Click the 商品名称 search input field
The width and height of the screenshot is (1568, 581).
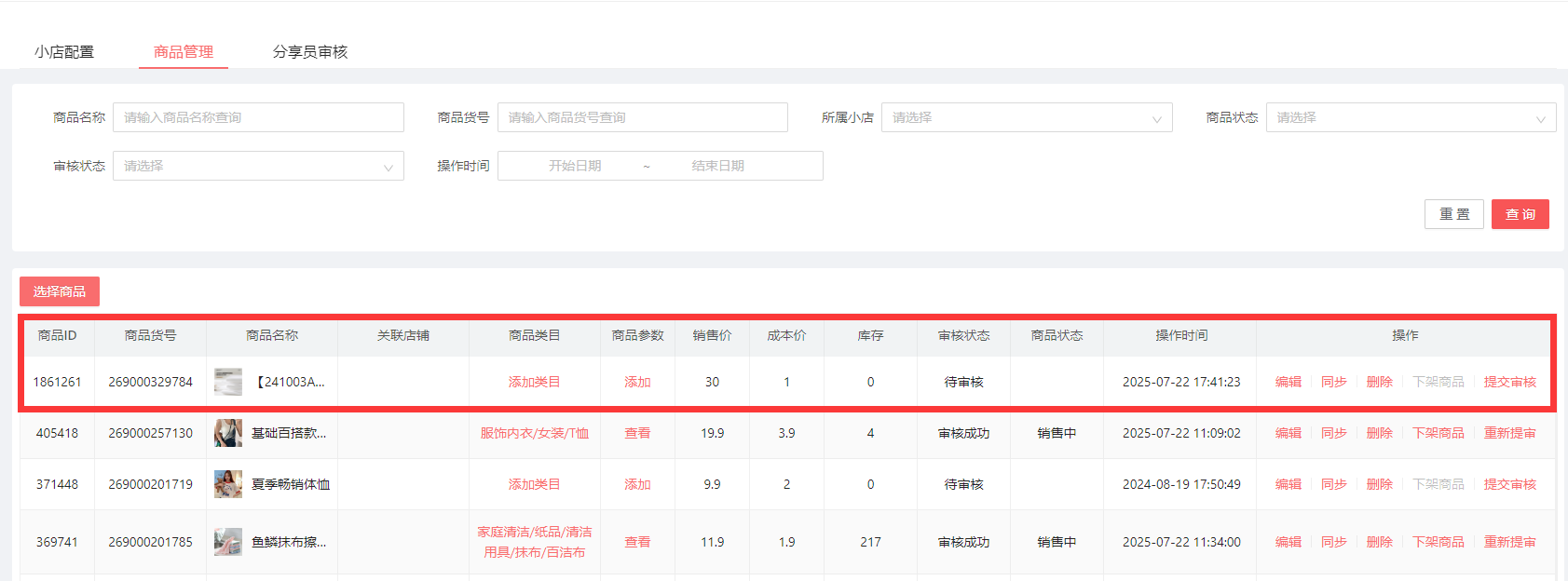pyautogui.click(x=258, y=117)
